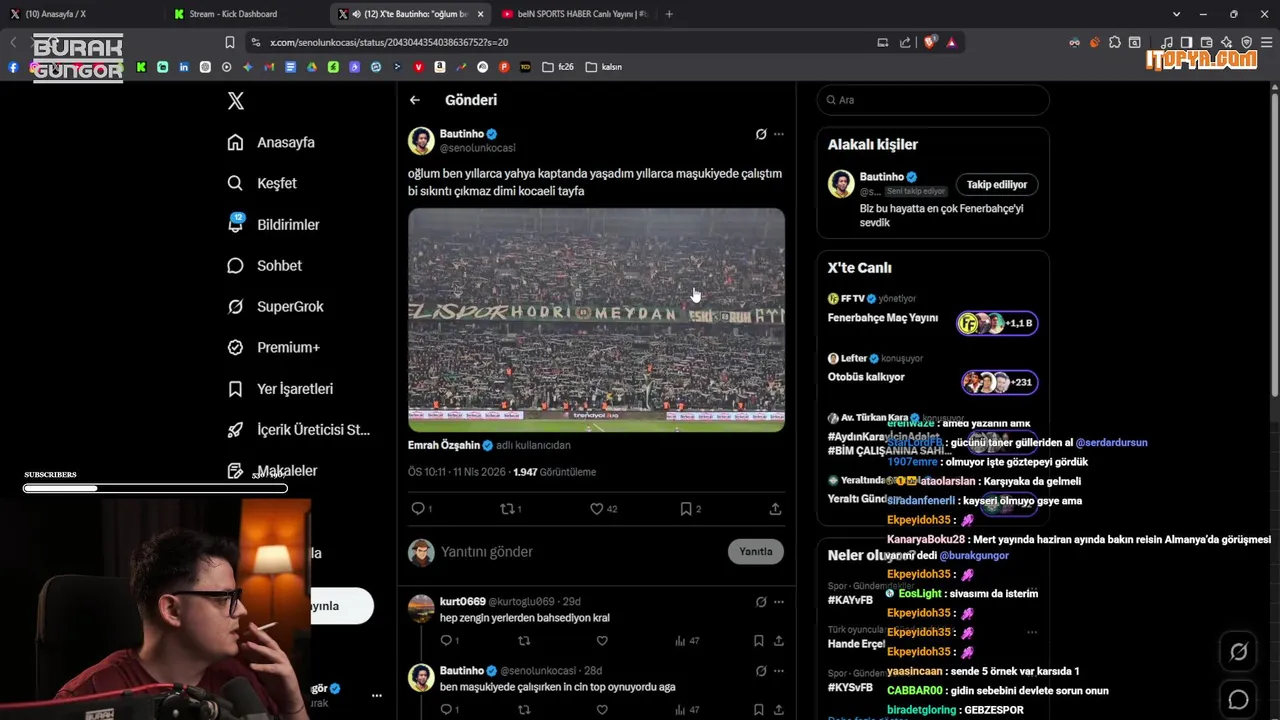The image size is (1280, 720).
Task: Open #KYSvFB trend
Action: pyautogui.click(x=850, y=688)
